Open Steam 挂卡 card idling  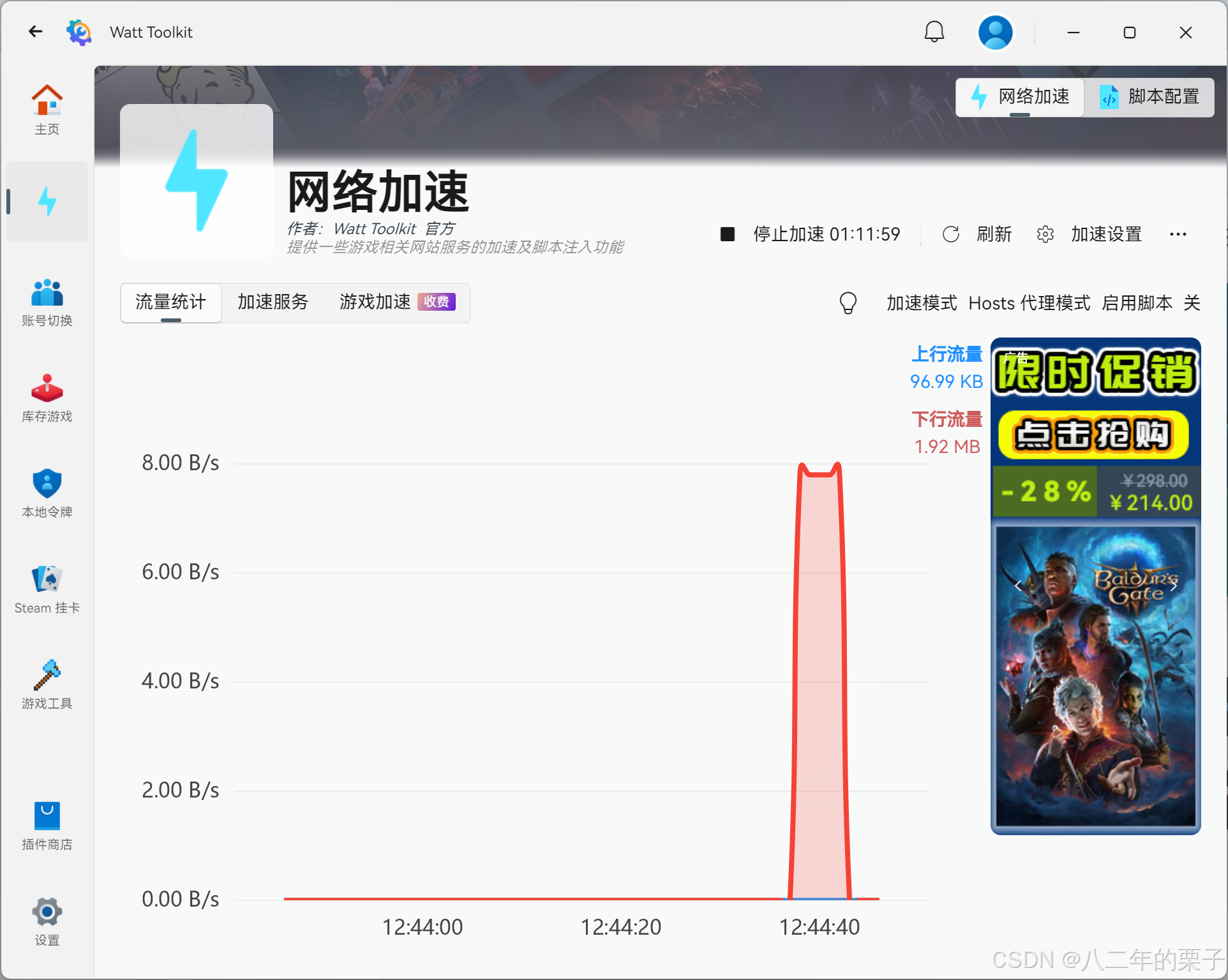pyautogui.click(x=47, y=590)
